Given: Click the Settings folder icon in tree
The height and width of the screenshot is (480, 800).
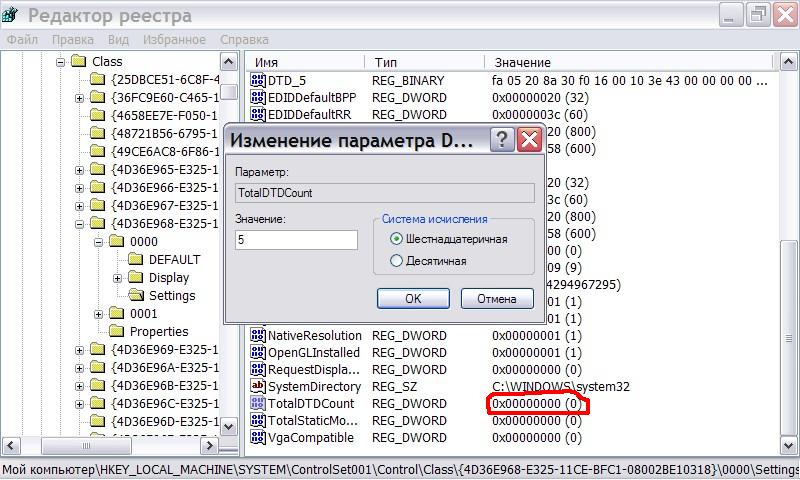Looking at the screenshot, I should pos(136,296).
